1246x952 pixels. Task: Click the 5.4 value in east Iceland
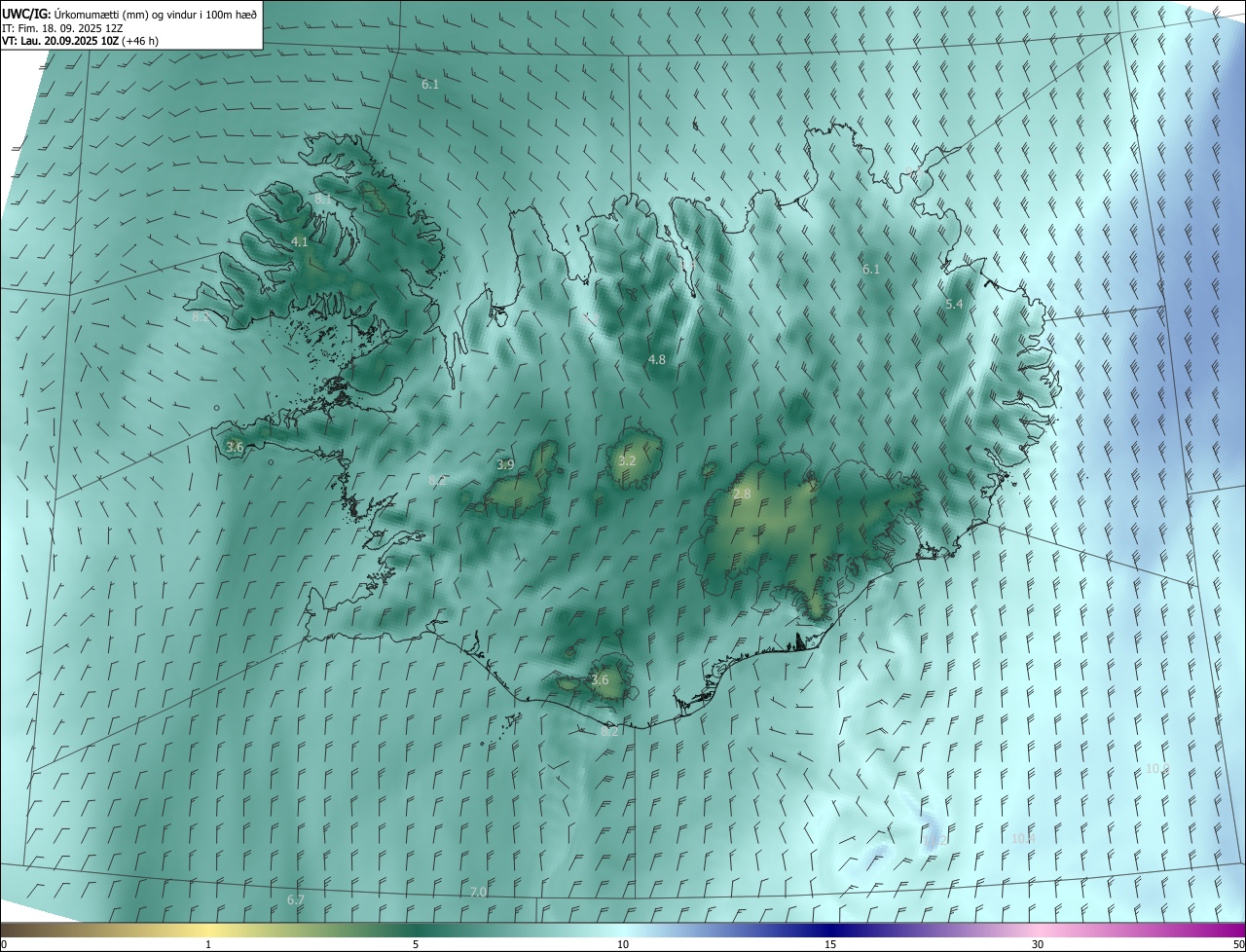pyautogui.click(x=954, y=305)
